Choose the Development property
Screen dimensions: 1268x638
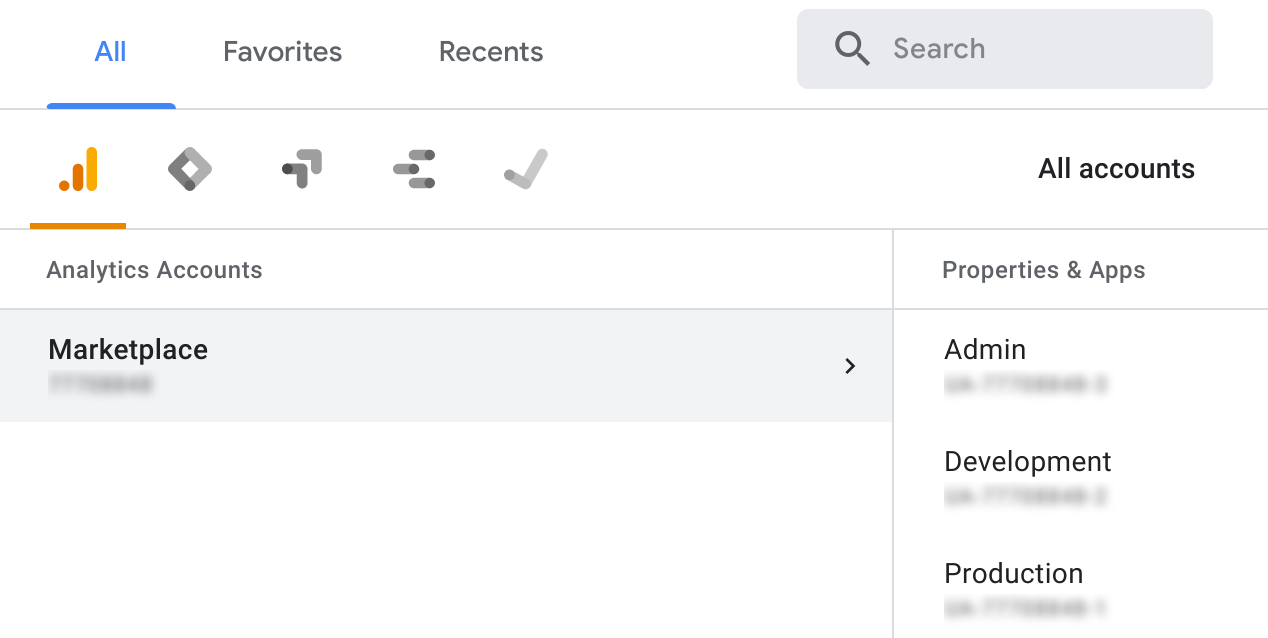pos(1028,462)
